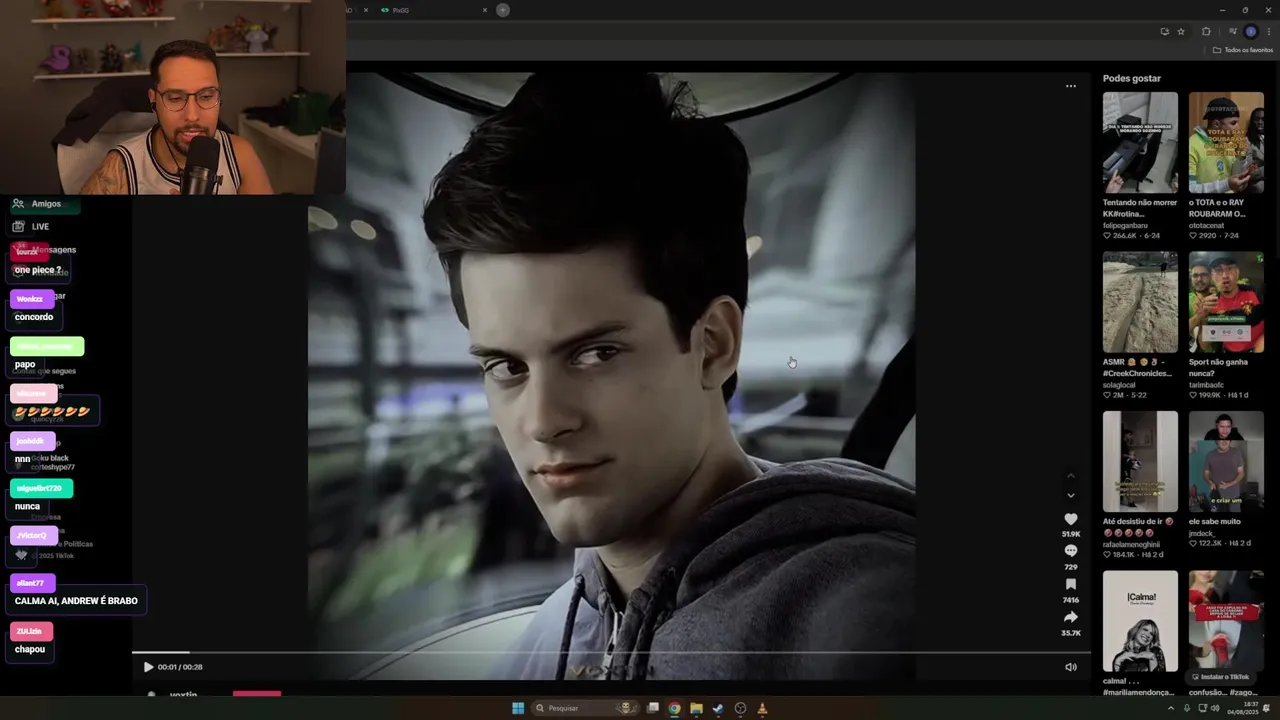Click the jmdock_ username
Screen dimensions: 1280x720
coord(1204,533)
